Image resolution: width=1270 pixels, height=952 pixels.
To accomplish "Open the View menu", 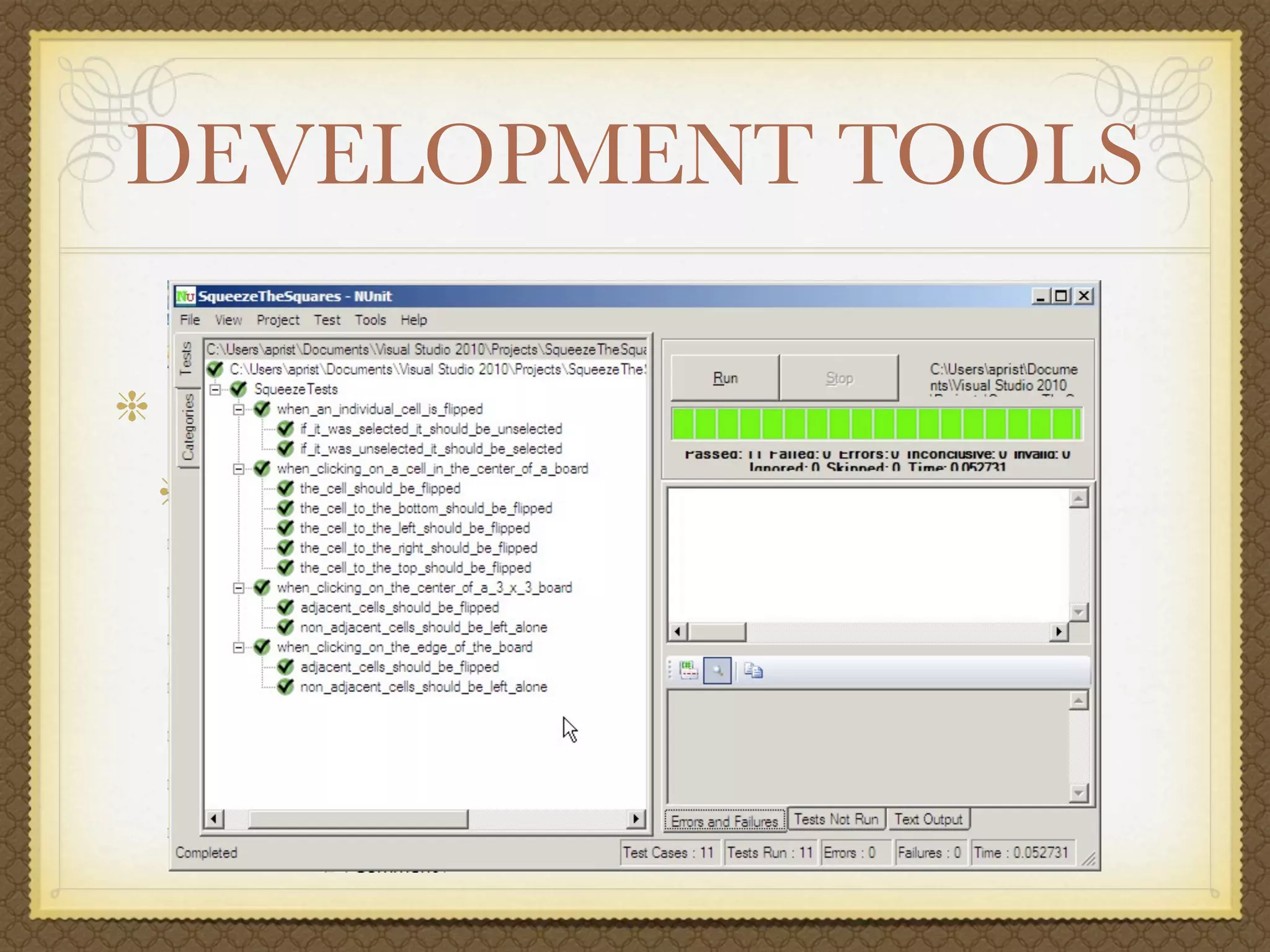I will point(228,320).
